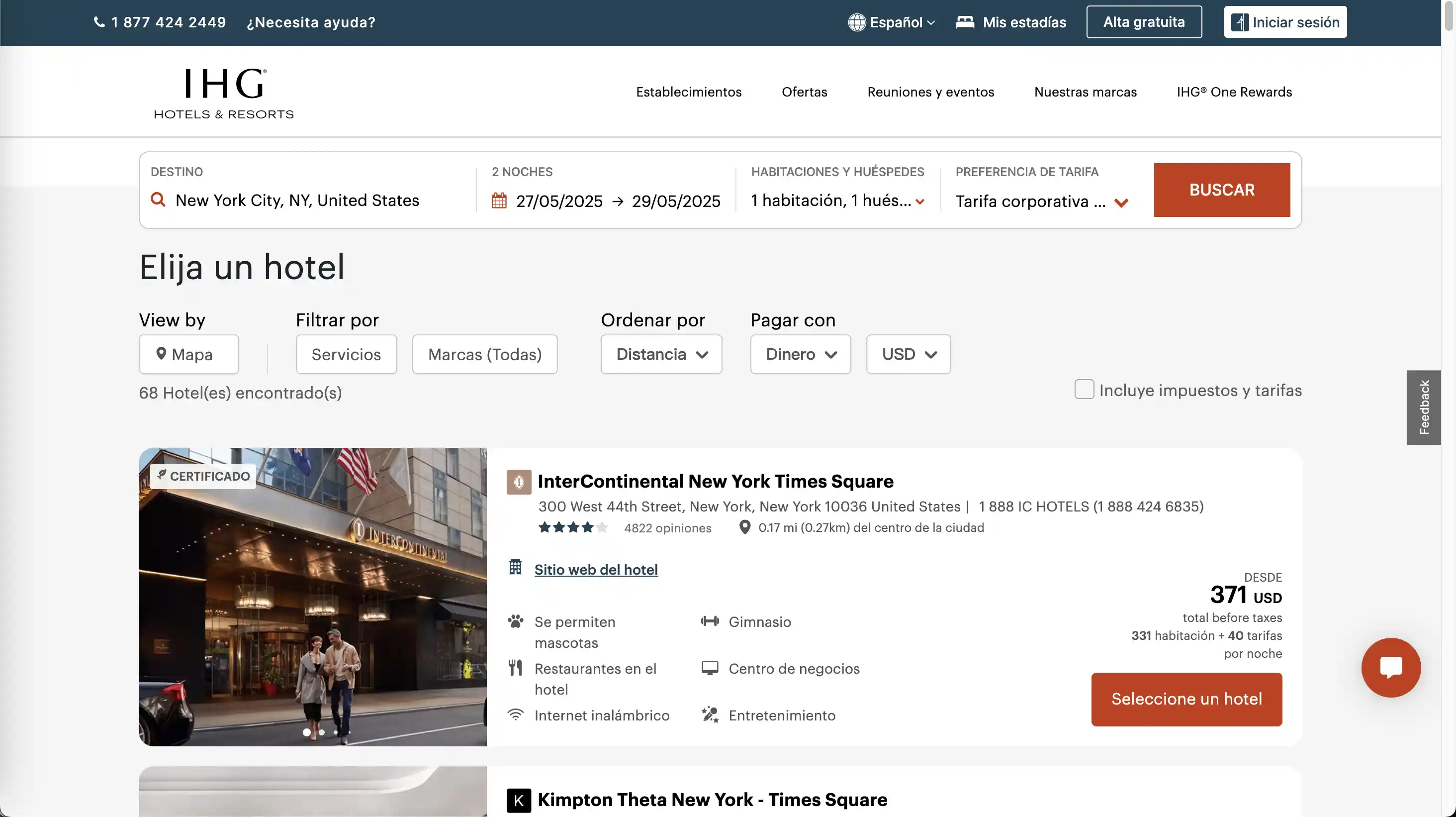
Task: Click the 4822 opiniones reviews count
Action: tap(667, 527)
